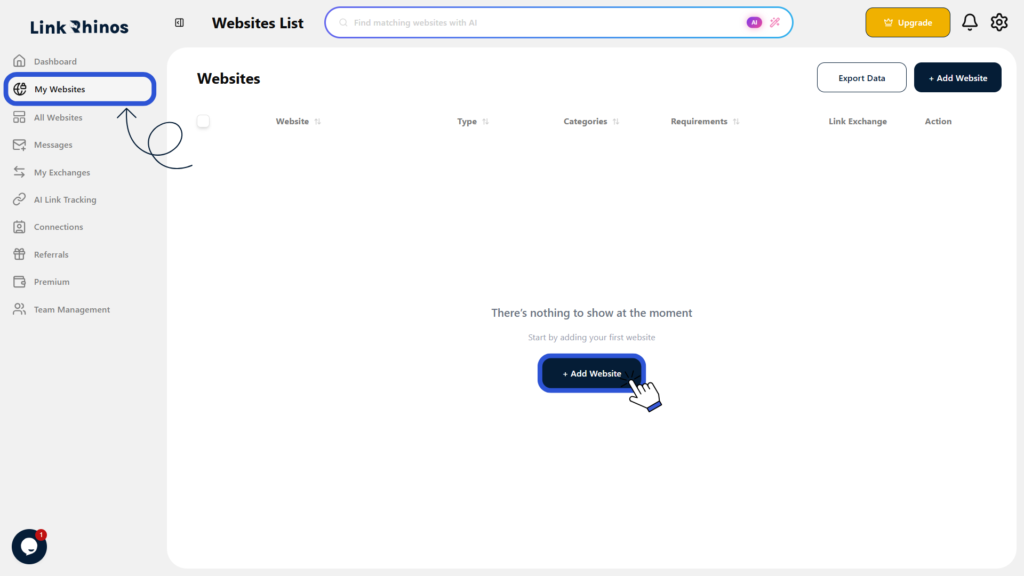This screenshot has height=576, width=1024.
Task: Open the notifications bell icon
Action: (x=970, y=22)
